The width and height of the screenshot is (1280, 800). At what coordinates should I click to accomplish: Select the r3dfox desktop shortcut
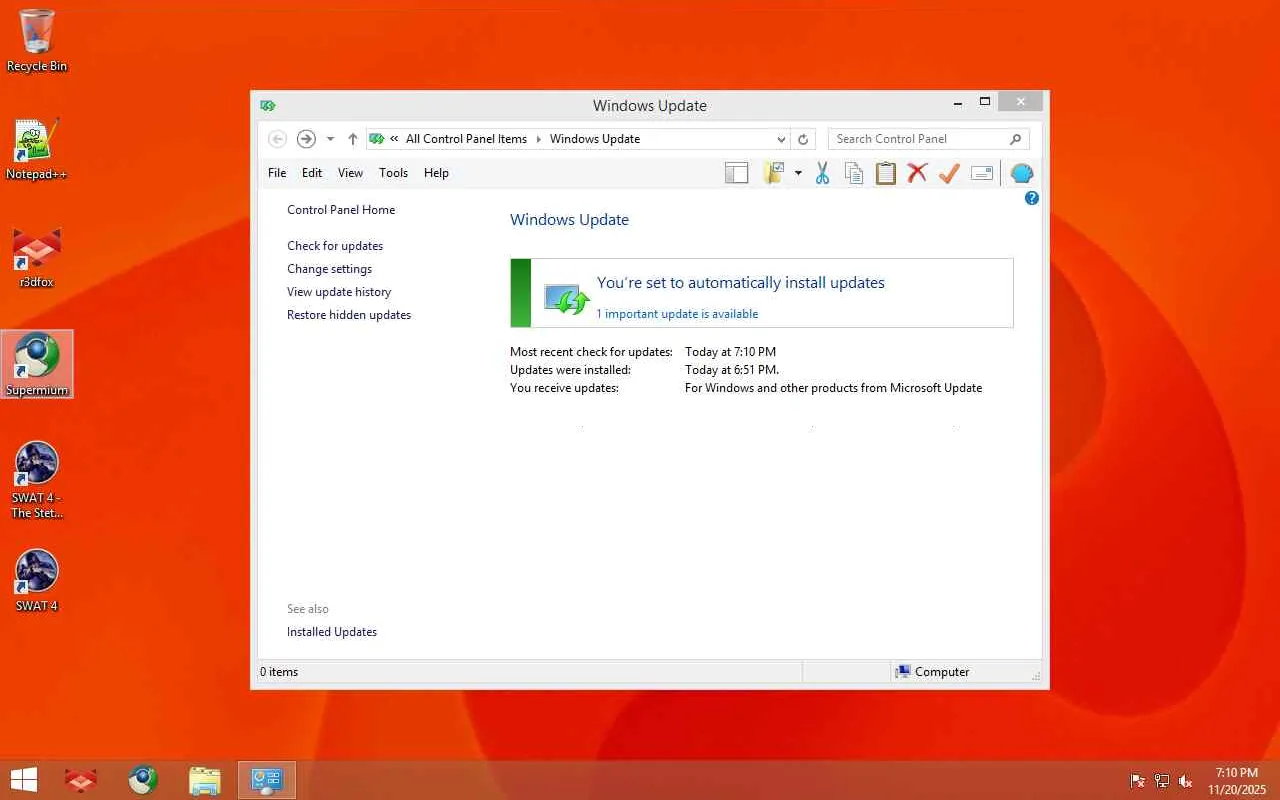pos(37,257)
